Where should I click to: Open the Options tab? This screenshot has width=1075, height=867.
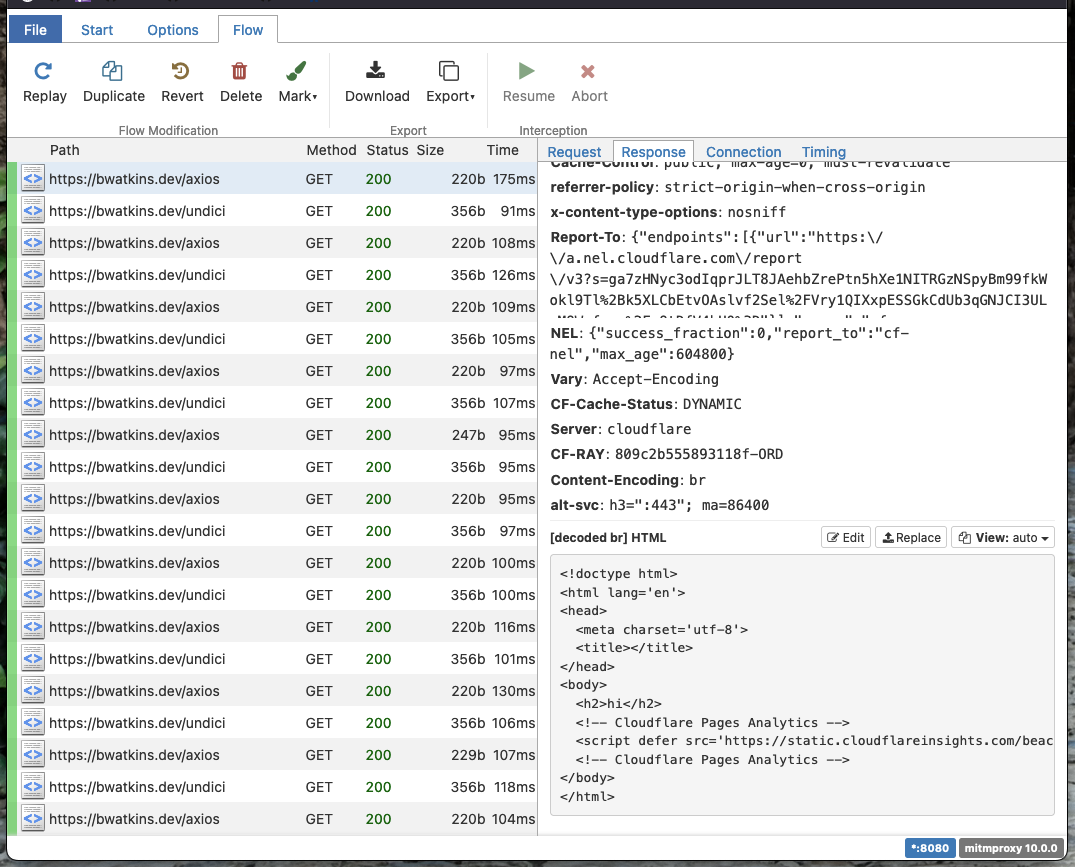point(172,30)
